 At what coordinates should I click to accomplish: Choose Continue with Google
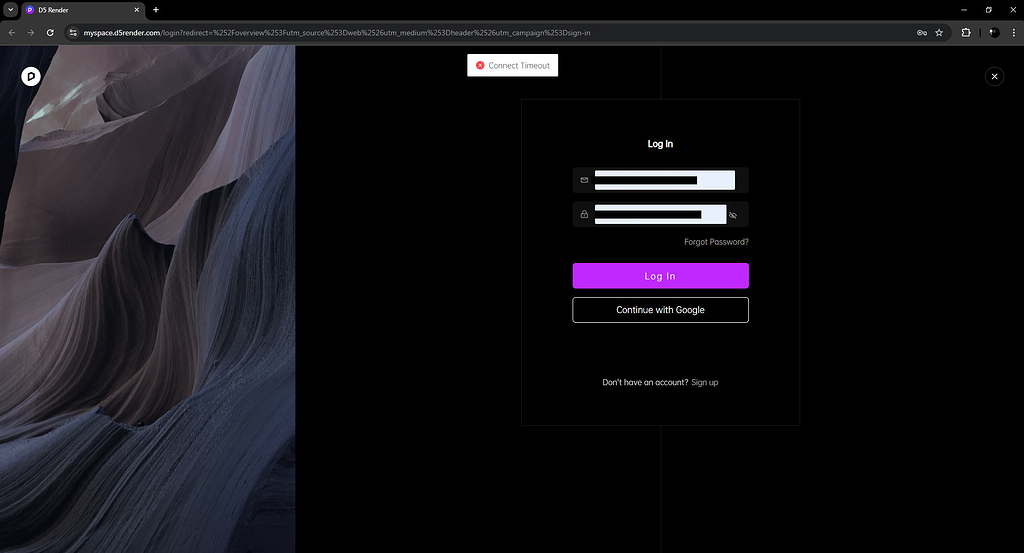click(x=660, y=309)
